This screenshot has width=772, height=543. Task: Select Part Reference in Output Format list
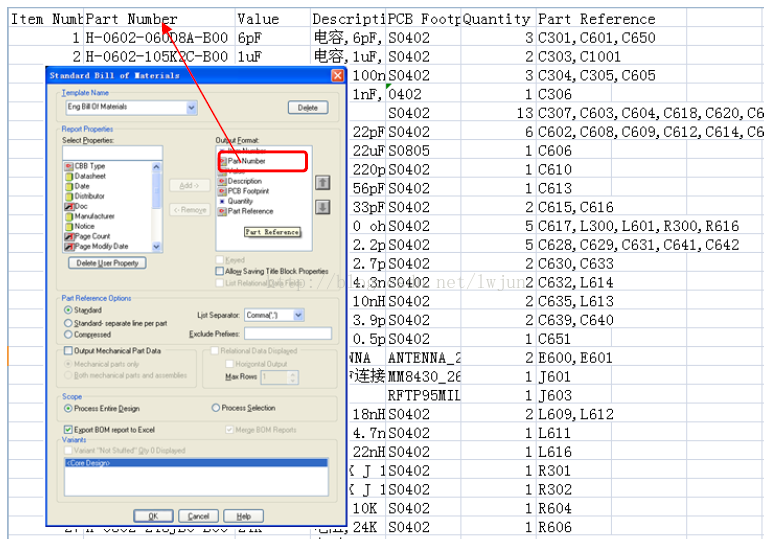tap(250, 212)
